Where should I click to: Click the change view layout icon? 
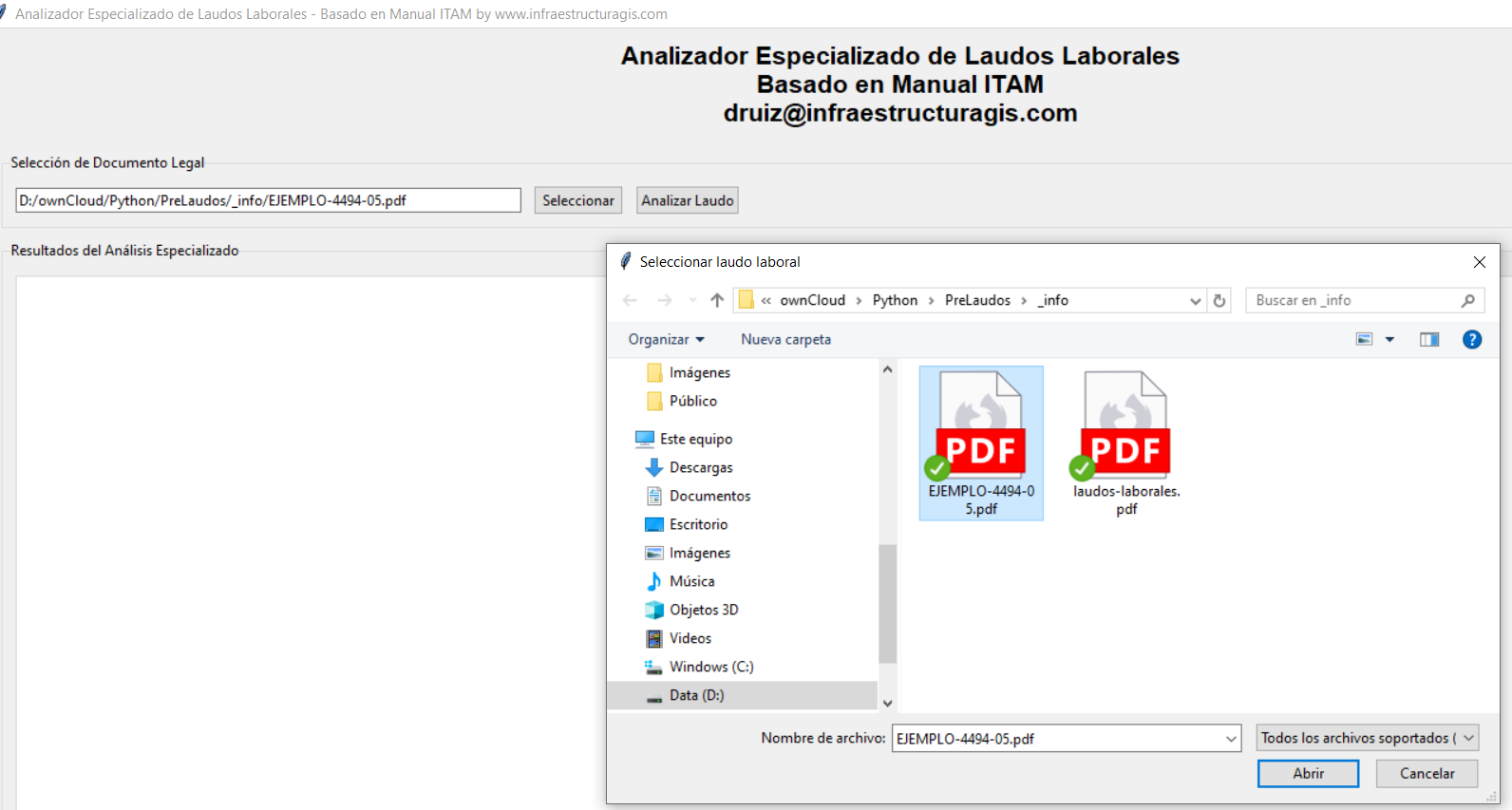coord(1364,339)
